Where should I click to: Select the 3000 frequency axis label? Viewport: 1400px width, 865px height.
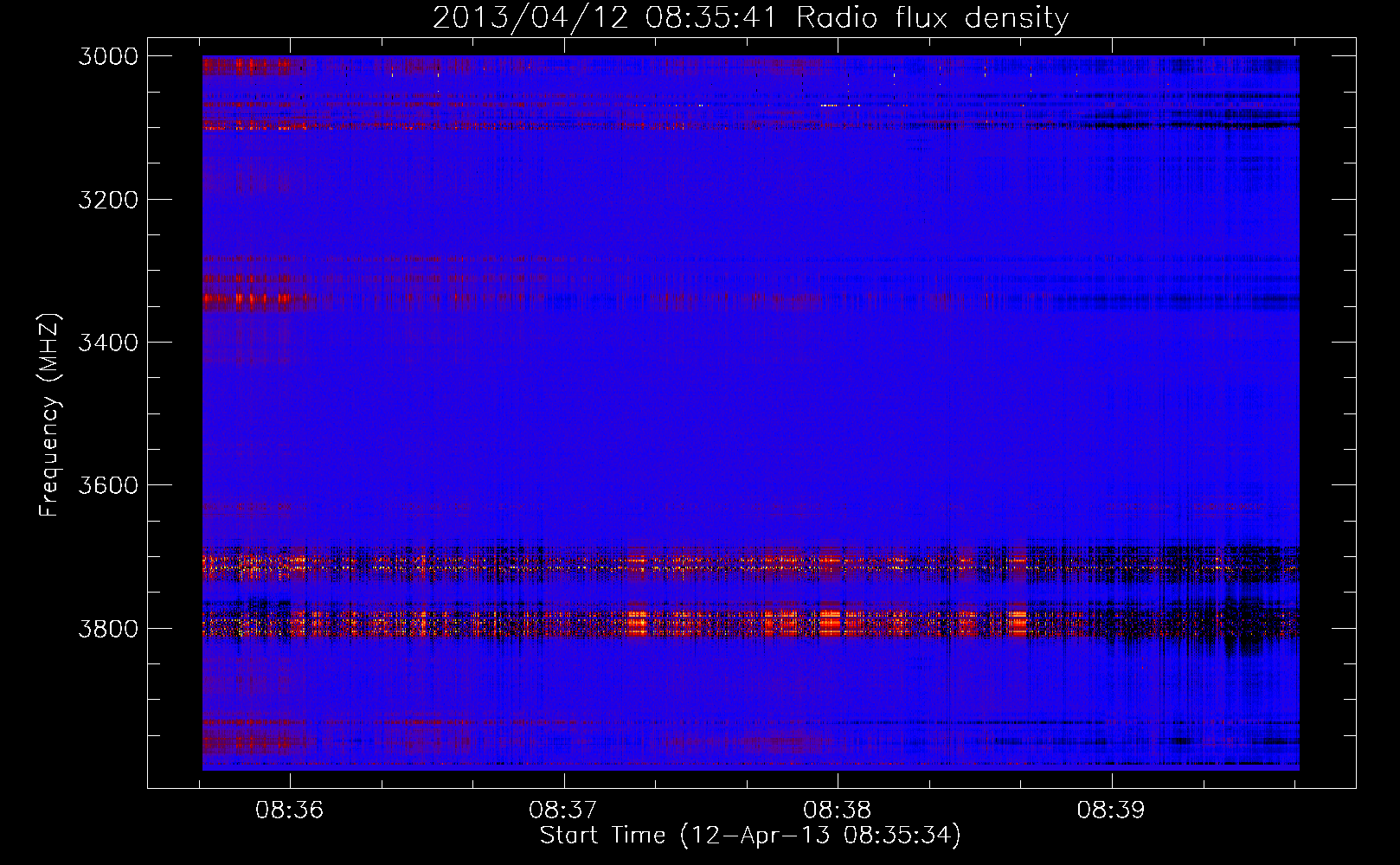(108, 56)
